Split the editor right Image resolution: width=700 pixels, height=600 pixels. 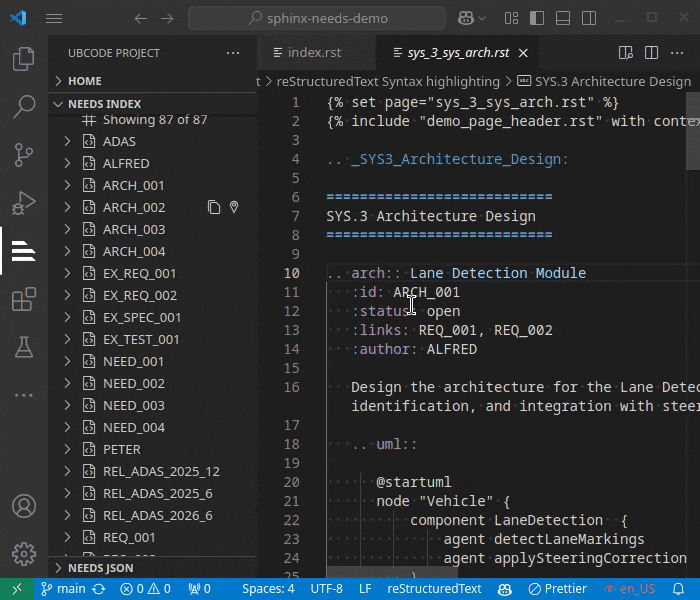coord(651,53)
